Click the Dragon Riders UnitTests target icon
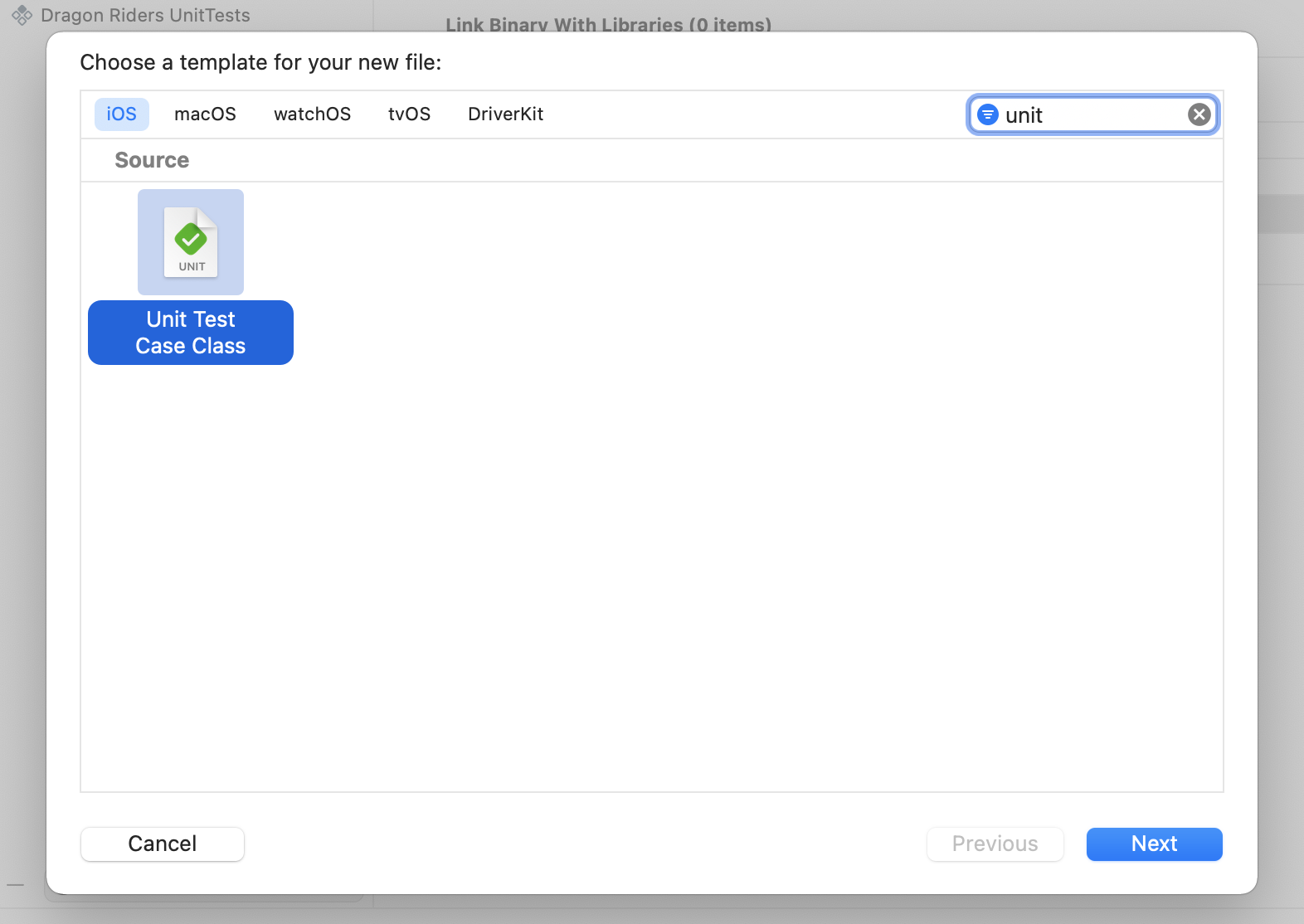Screen dimensions: 1304x924 pyautogui.click(x=22, y=16)
